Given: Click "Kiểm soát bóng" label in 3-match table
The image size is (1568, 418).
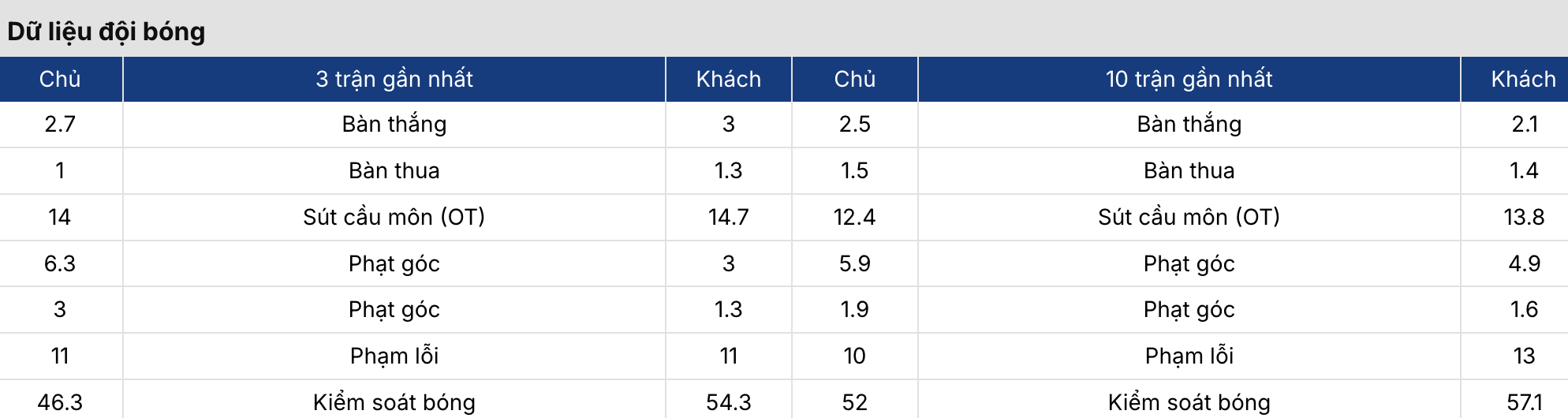Looking at the screenshot, I should tap(394, 402).
